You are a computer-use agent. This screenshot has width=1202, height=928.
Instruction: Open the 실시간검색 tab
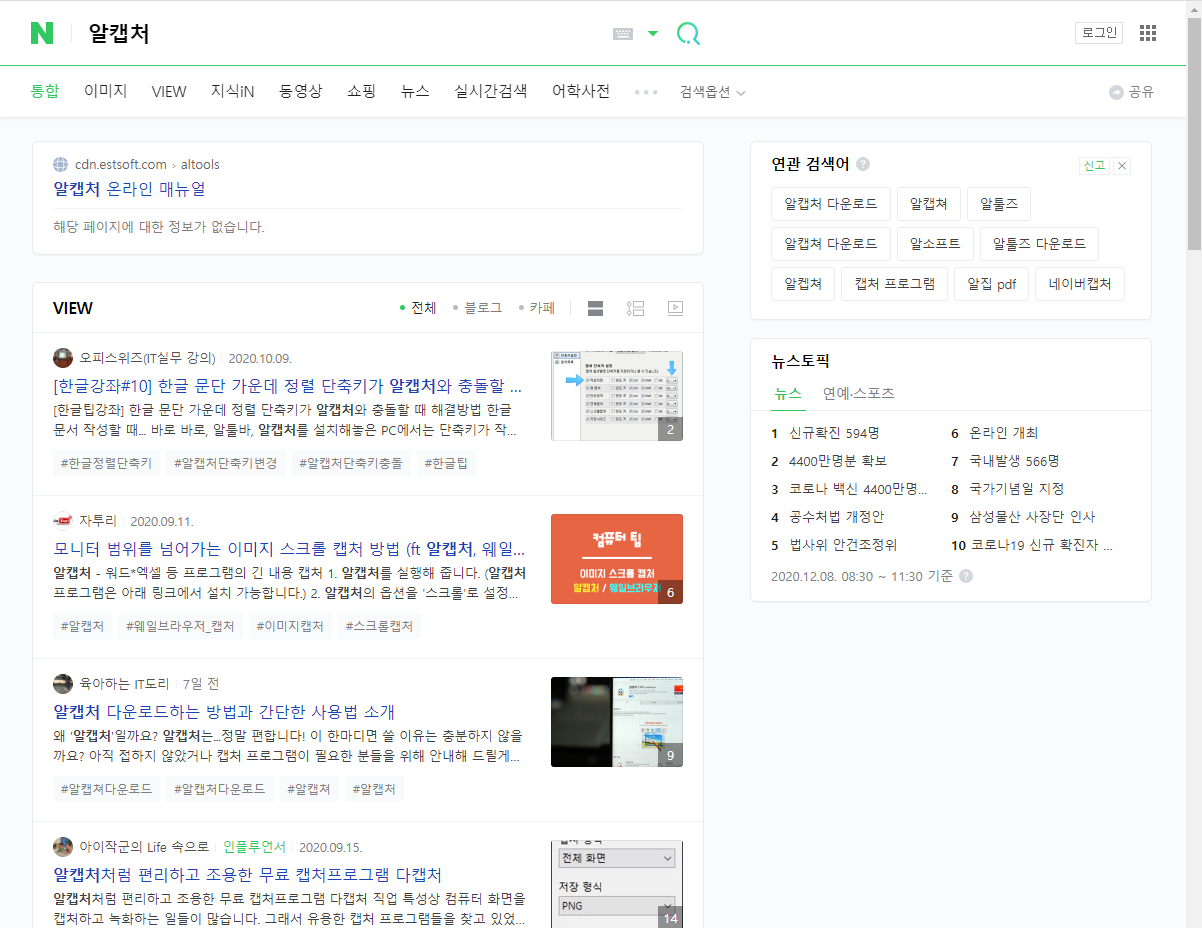pos(491,91)
